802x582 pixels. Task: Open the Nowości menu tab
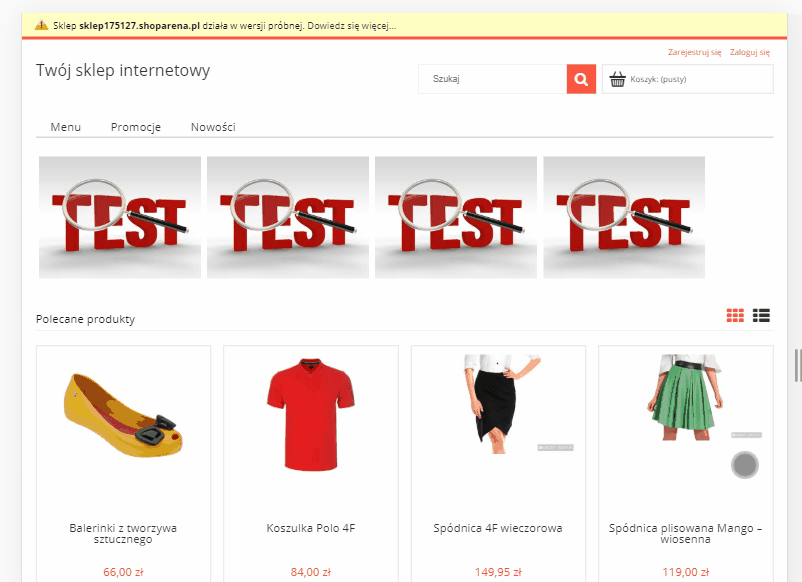coord(213,127)
